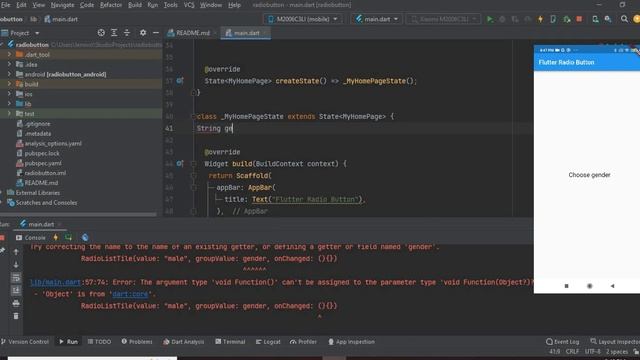The height and width of the screenshot is (360, 640).
Task: Tap Android home circle in emulator preview
Action: 589,286
